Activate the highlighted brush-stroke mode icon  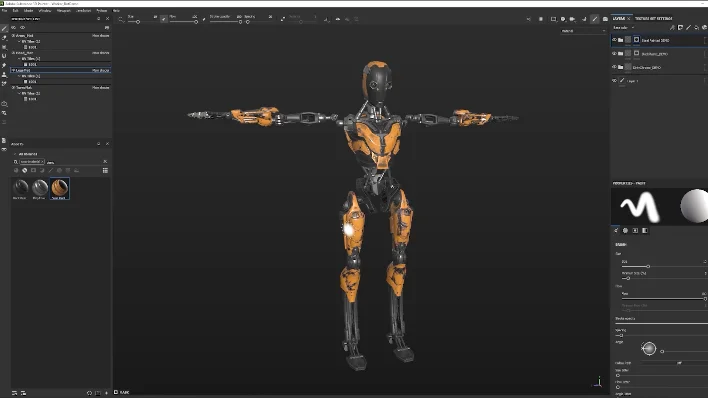595,19
